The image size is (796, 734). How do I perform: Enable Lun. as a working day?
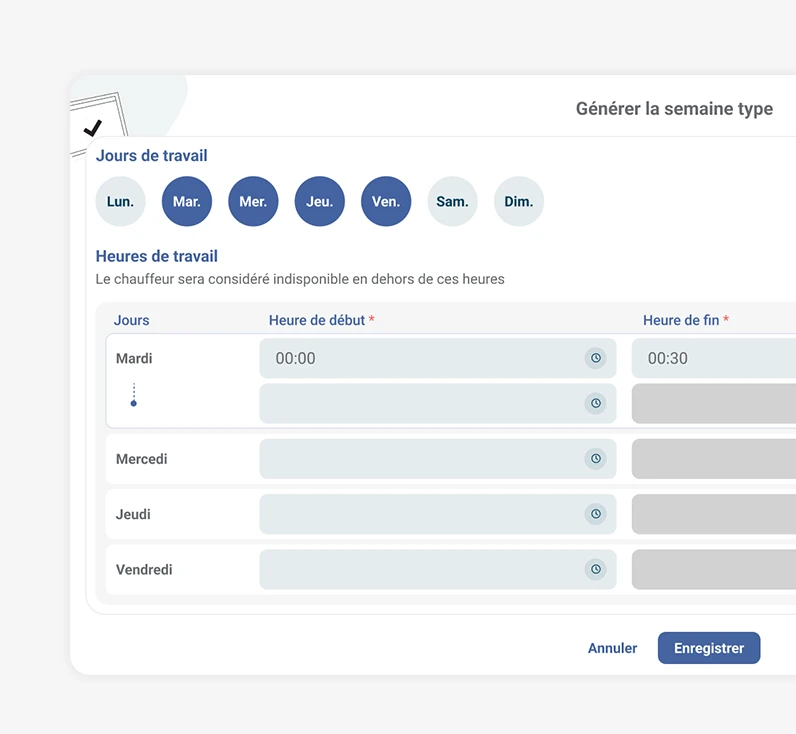click(121, 202)
